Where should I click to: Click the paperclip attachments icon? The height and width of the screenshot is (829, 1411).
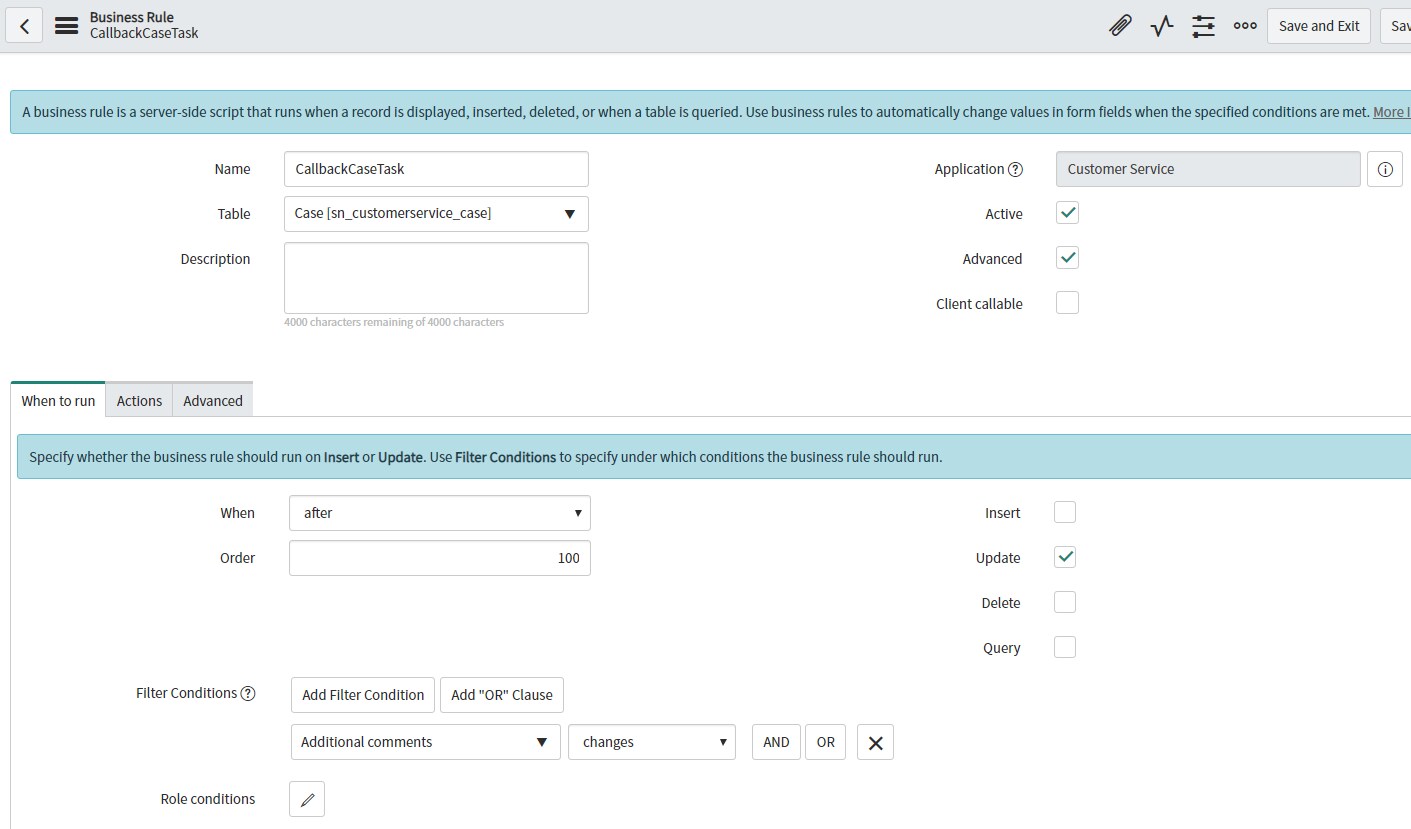pyautogui.click(x=1120, y=26)
